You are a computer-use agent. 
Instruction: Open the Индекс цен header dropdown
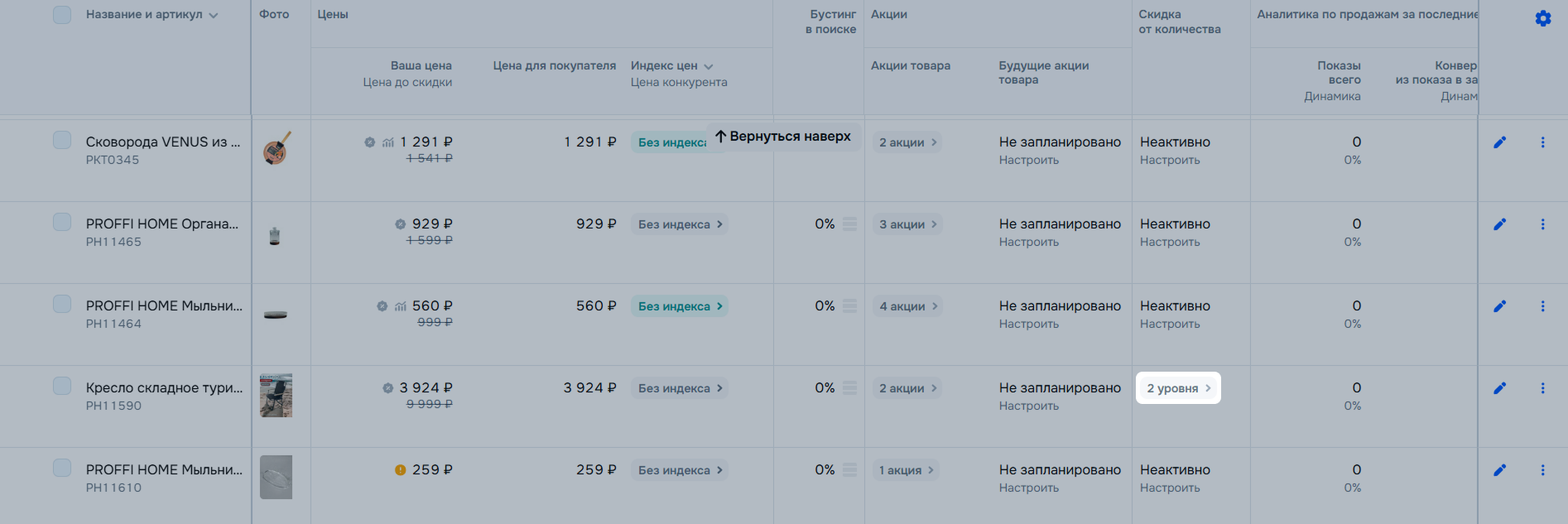pos(708,66)
